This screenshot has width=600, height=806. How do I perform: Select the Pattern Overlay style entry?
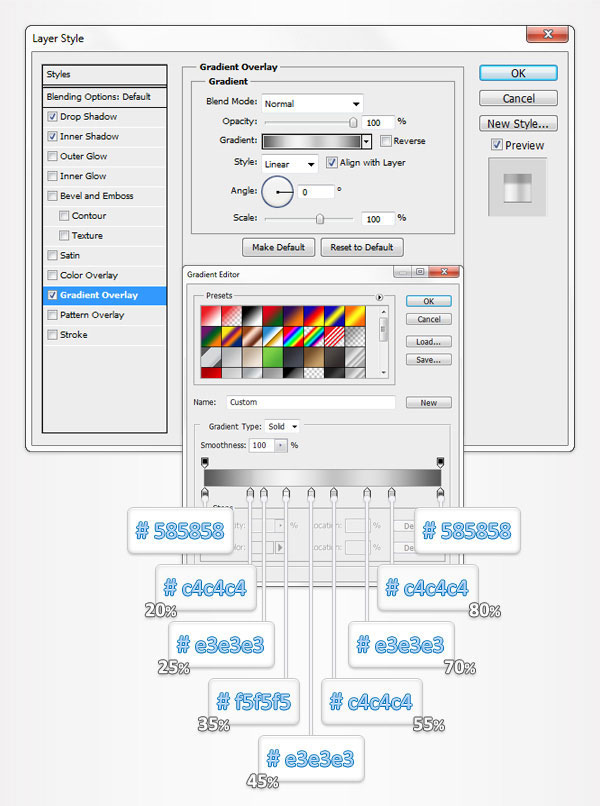104,315
